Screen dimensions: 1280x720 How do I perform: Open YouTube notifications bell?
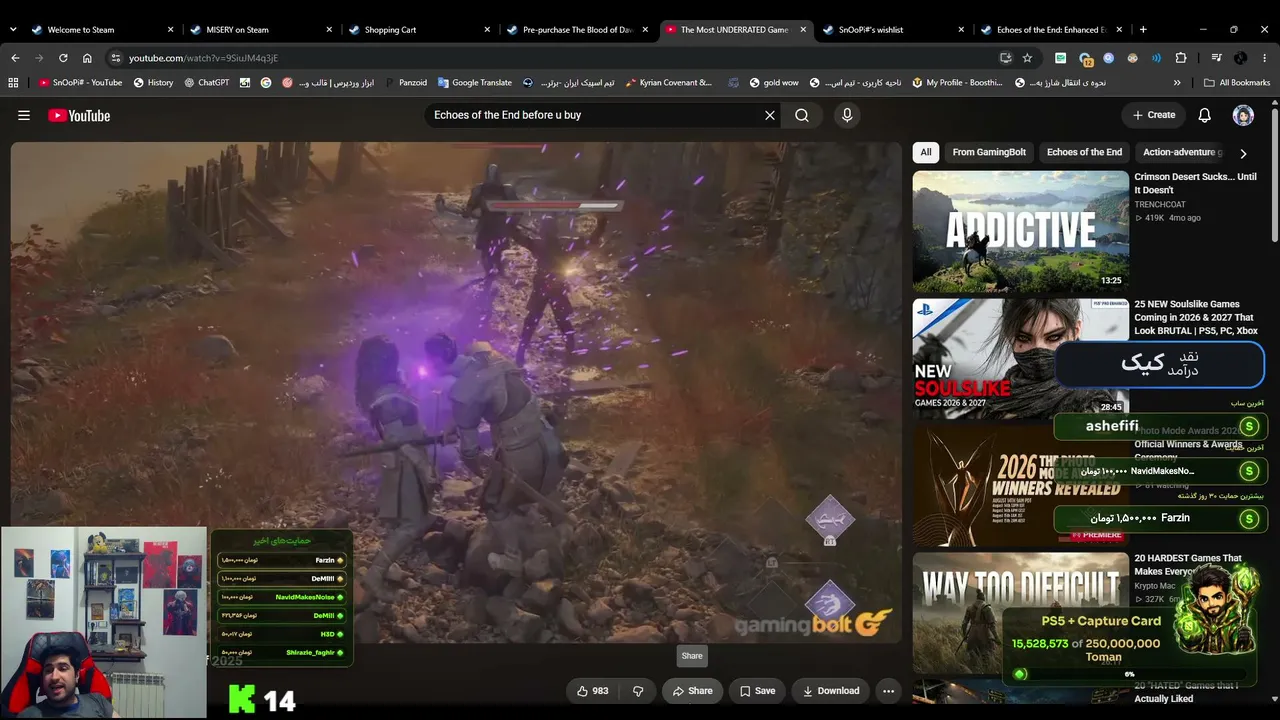pos(1205,115)
